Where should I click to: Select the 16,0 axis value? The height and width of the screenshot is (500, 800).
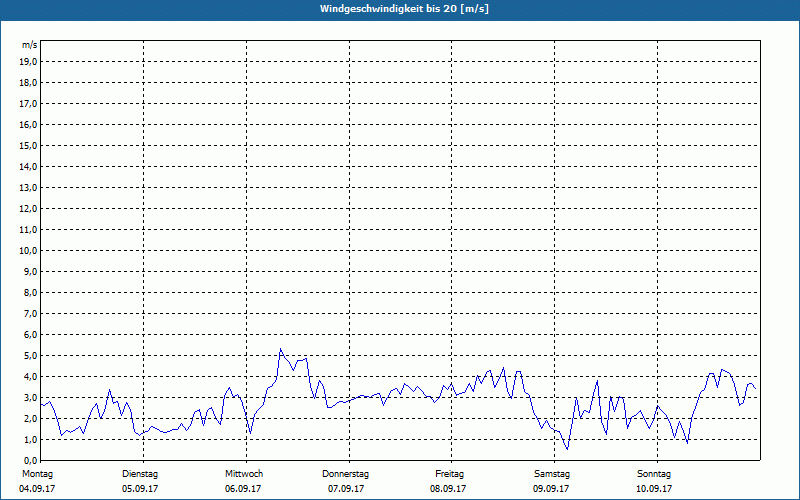tap(29, 124)
